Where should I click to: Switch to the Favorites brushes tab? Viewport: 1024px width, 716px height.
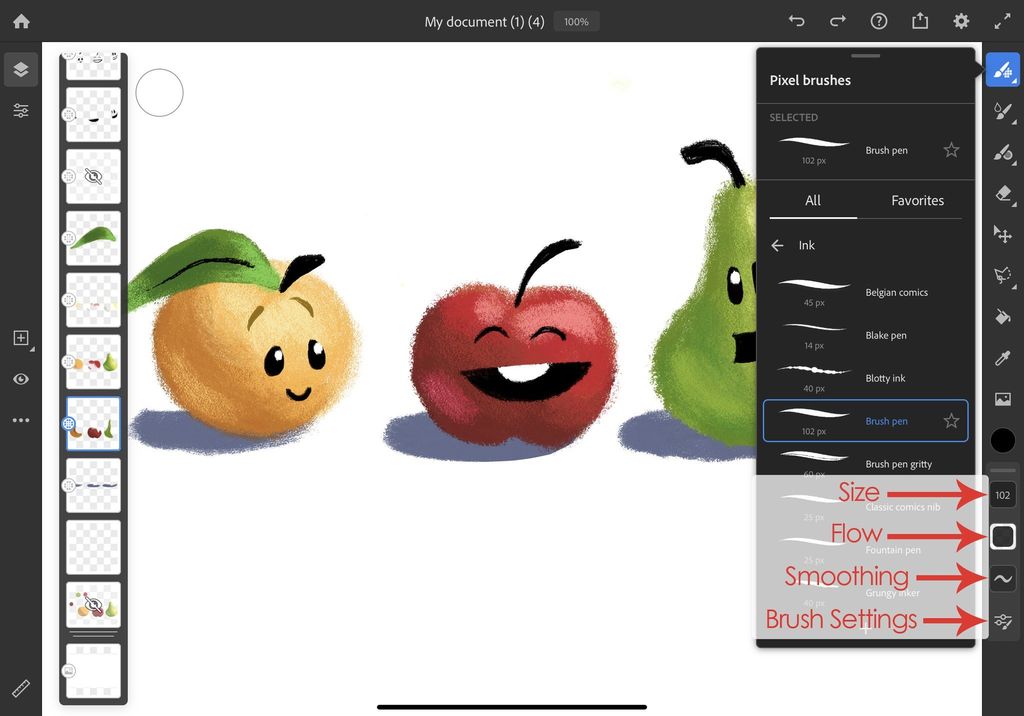tap(916, 200)
